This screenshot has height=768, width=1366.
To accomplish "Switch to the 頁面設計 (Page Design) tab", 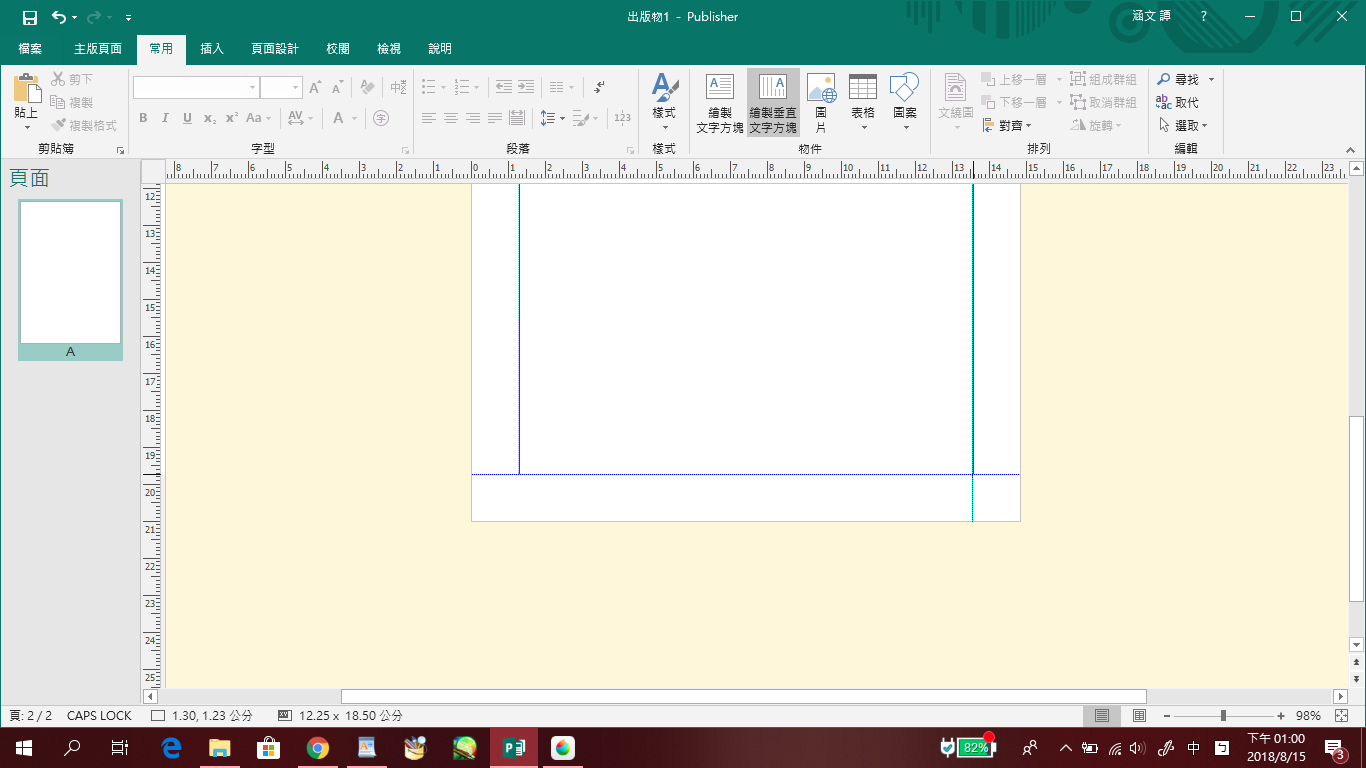I will 275,49.
